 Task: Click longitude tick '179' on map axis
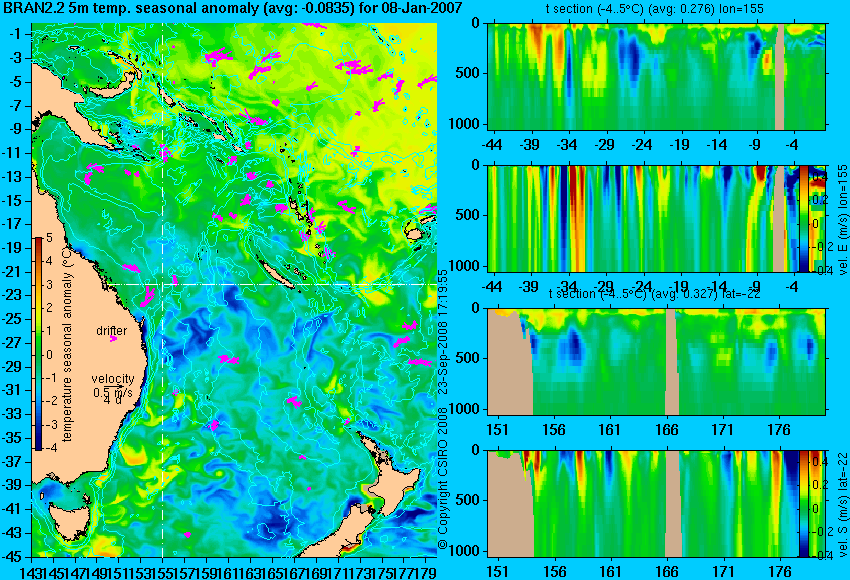[425, 572]
